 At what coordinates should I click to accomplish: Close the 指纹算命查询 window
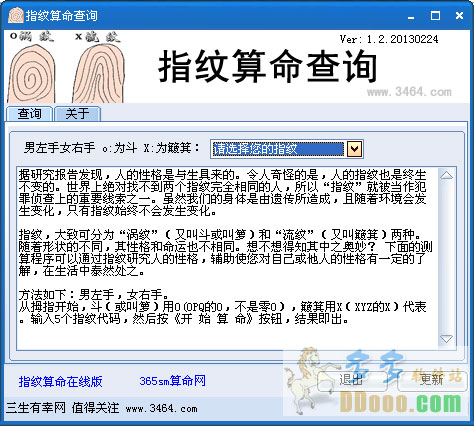[x=459, y=16]
